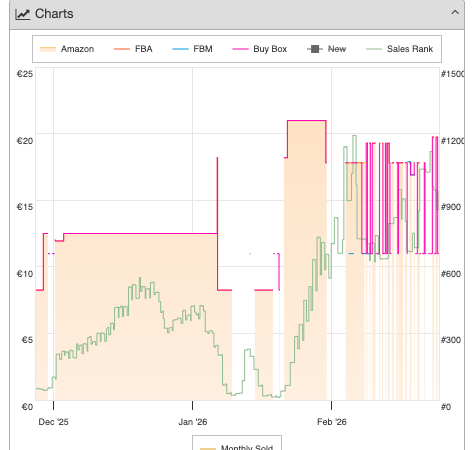Image resolution: width=474 pixels, height=450 pixels.
Task: Toggle the FBA series in legend
Action: (133, 49)
